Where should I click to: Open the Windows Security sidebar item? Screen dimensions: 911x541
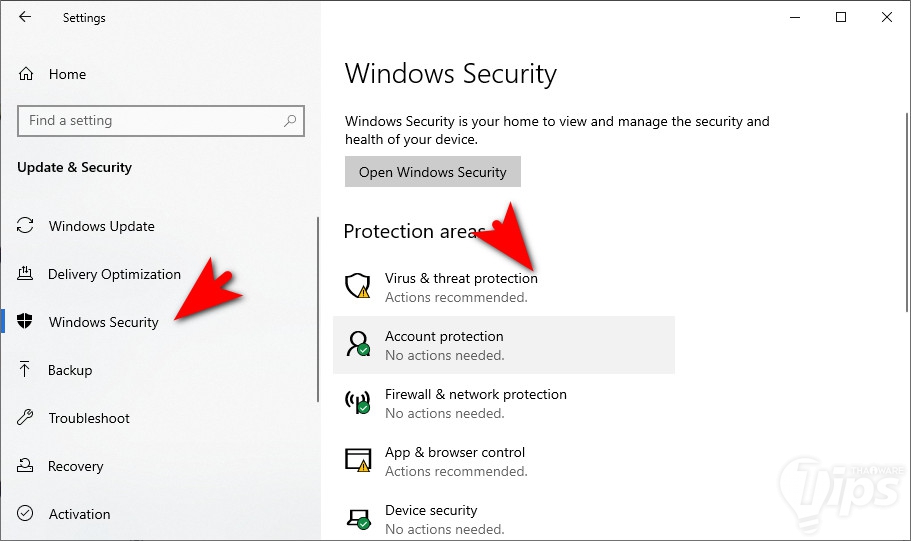pyautogui.click(x=103, y=322)
